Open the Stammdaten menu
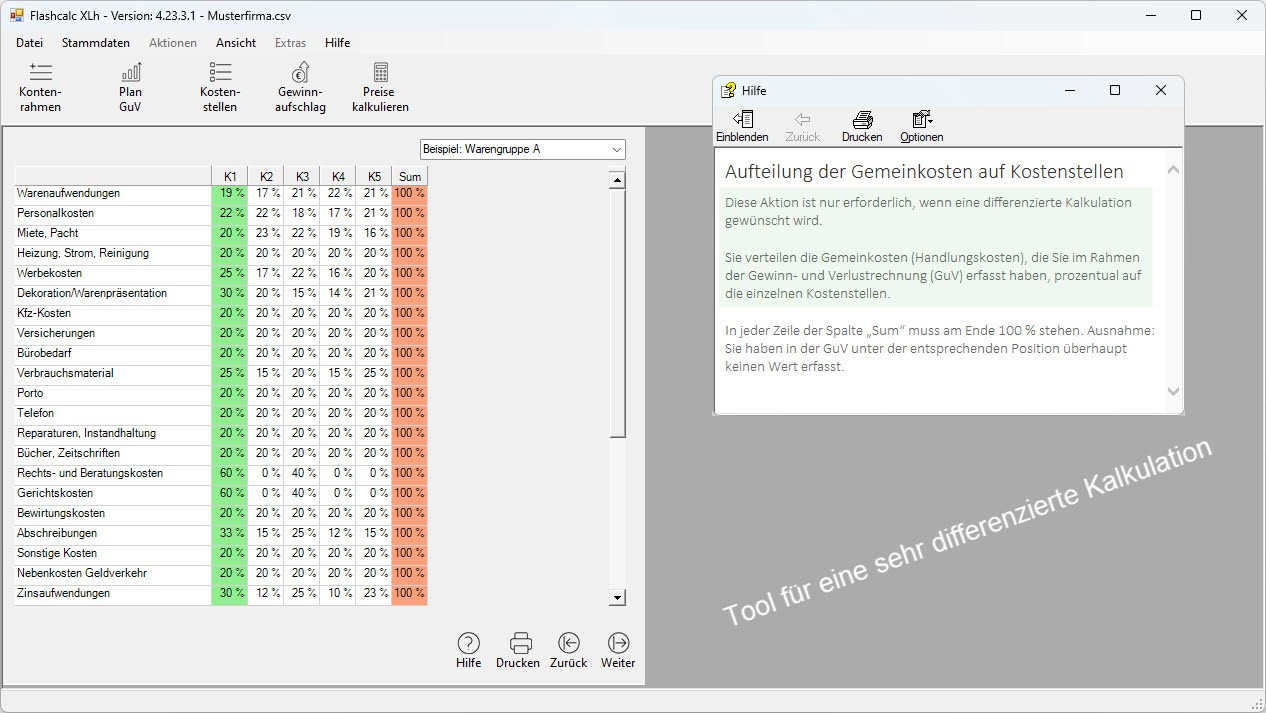This screenshot has height=713, width=1266. (x=96, y=43)
